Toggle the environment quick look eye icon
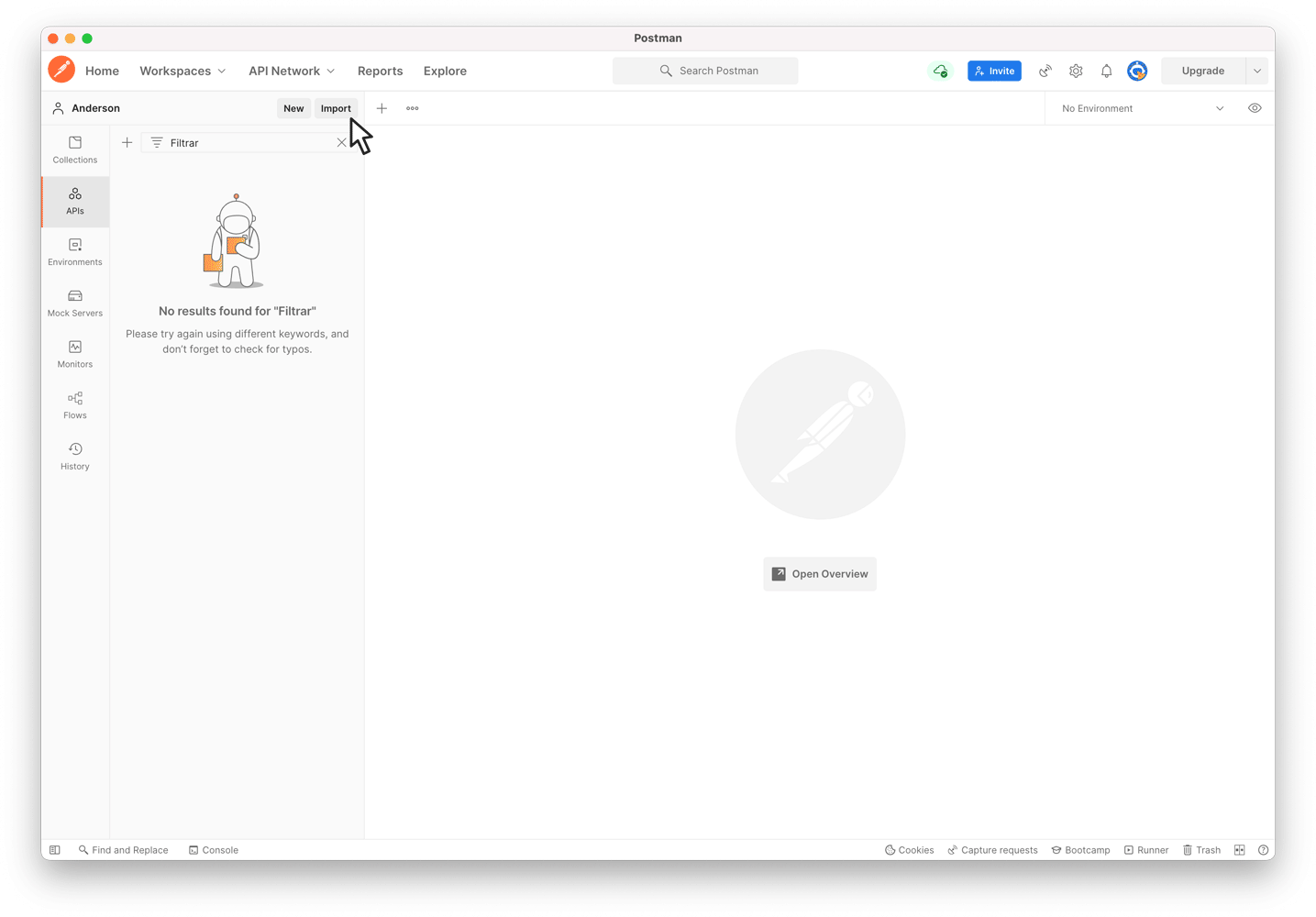1316x917 pixels. click(1255, 108)
